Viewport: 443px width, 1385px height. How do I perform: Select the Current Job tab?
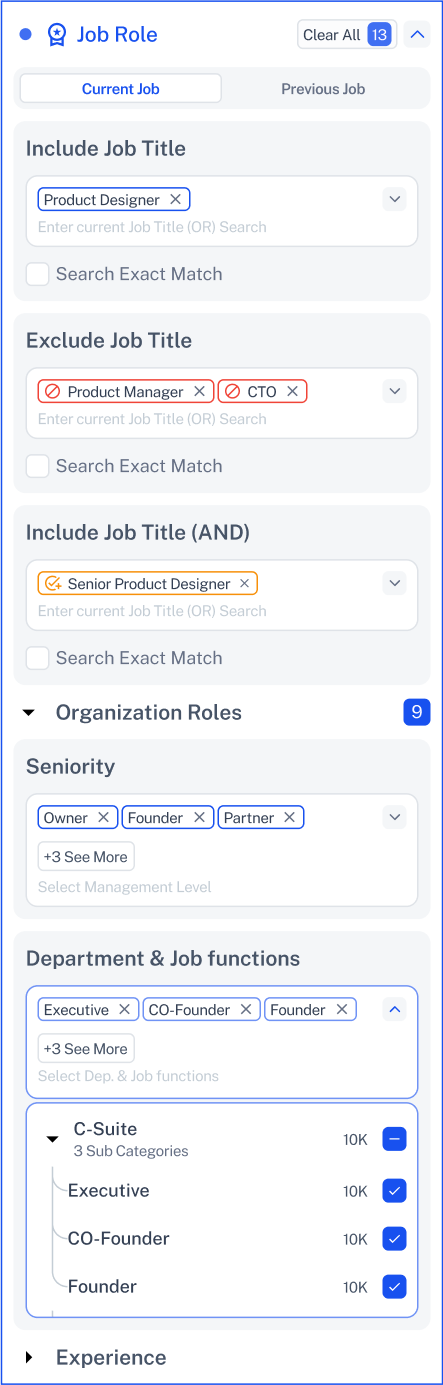121,89
